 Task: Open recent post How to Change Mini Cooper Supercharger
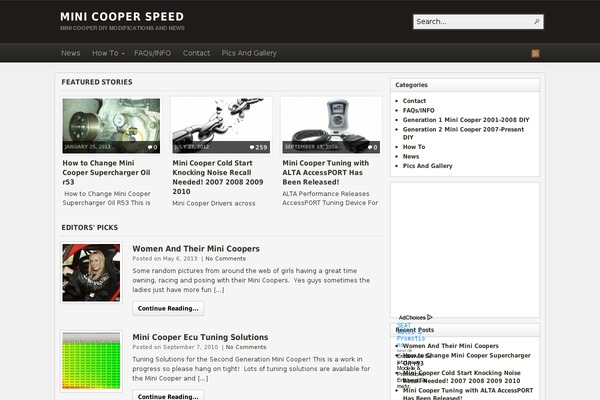[466, 359]
